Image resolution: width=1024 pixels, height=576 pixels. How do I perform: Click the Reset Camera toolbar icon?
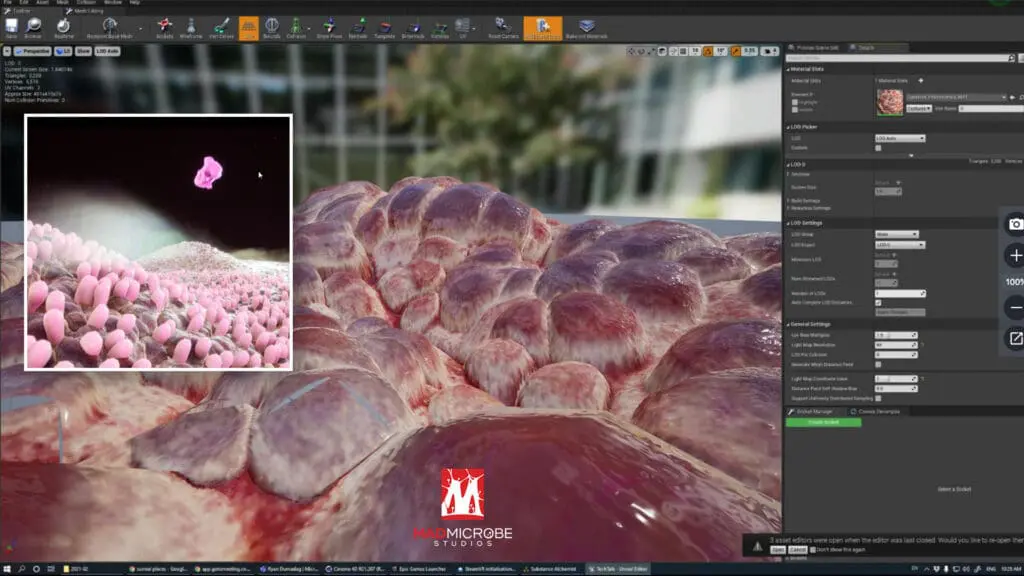tap(504, 27)
